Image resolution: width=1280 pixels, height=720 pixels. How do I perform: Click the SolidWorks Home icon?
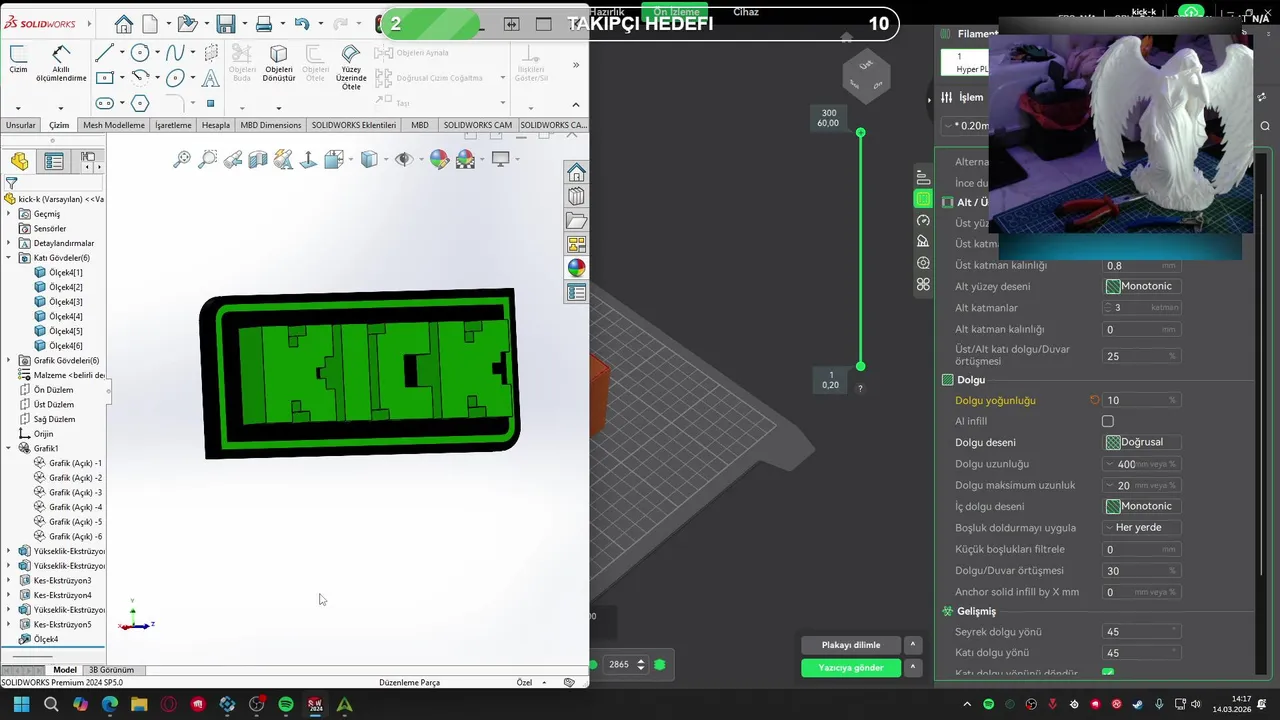123,24
